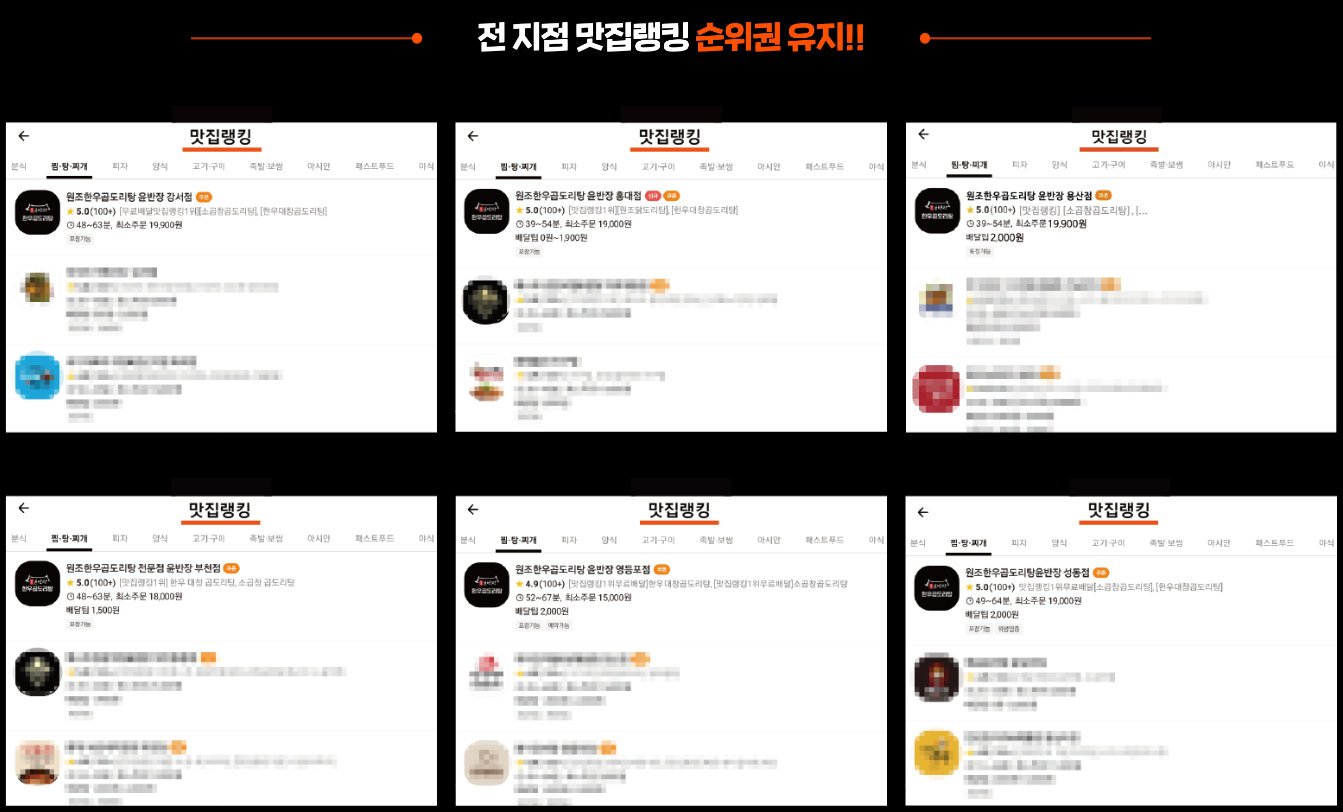Switch to 아시안 tab in the 부천점 panel
Image resolution: width=1343 pixels, height=812 pixels.
point(319,538)
